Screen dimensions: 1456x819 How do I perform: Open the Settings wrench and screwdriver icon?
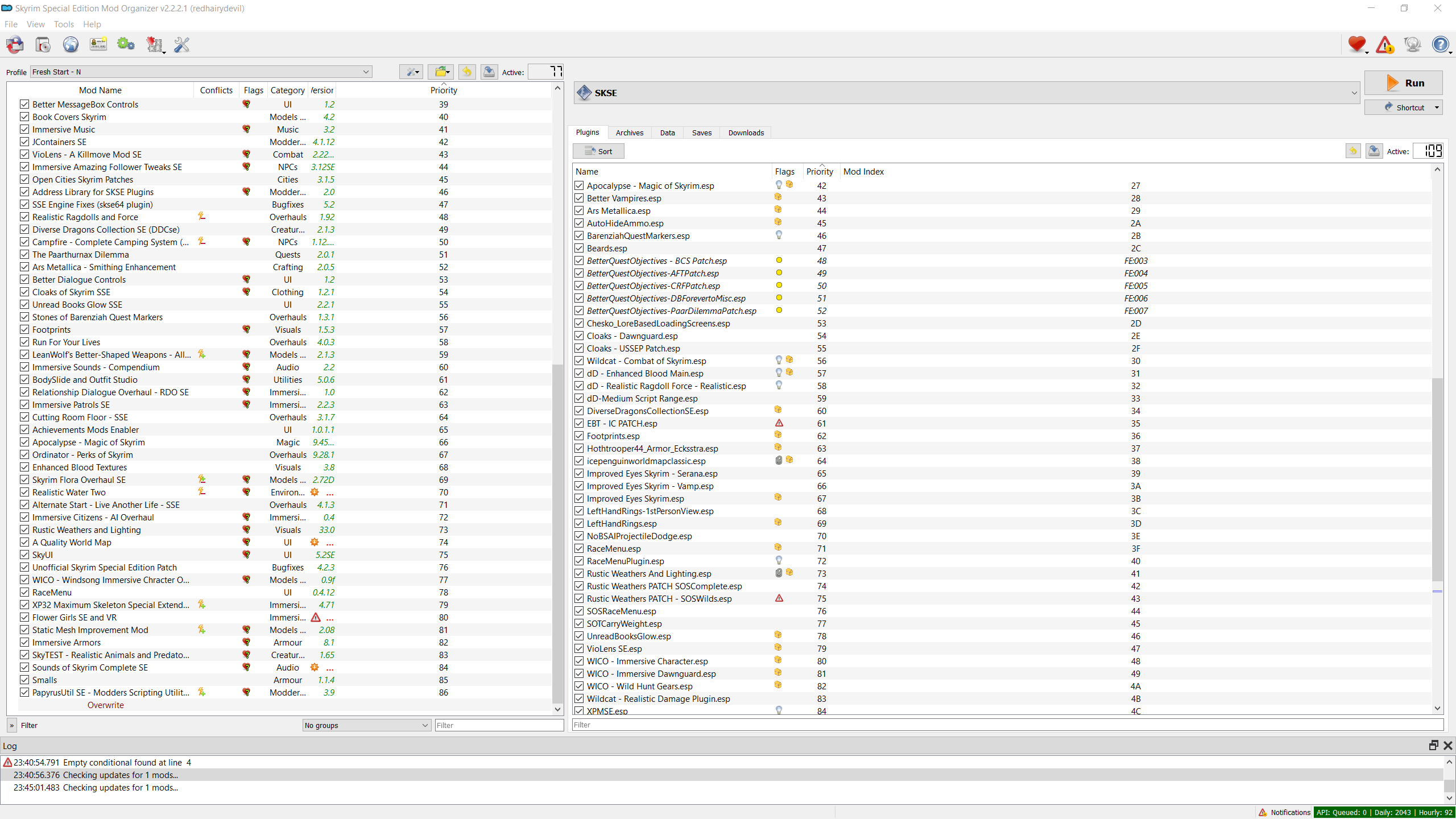[x=181, y=44]
